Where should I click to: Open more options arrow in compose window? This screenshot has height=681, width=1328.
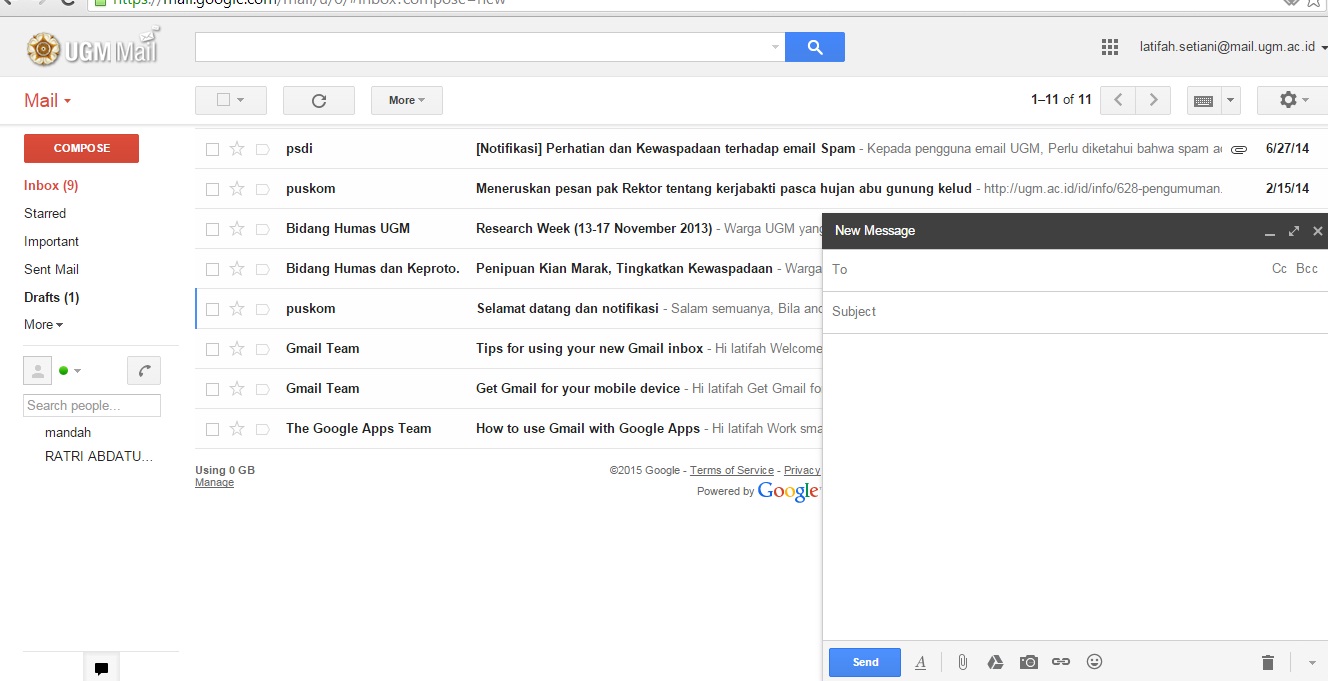[1312, 662]
